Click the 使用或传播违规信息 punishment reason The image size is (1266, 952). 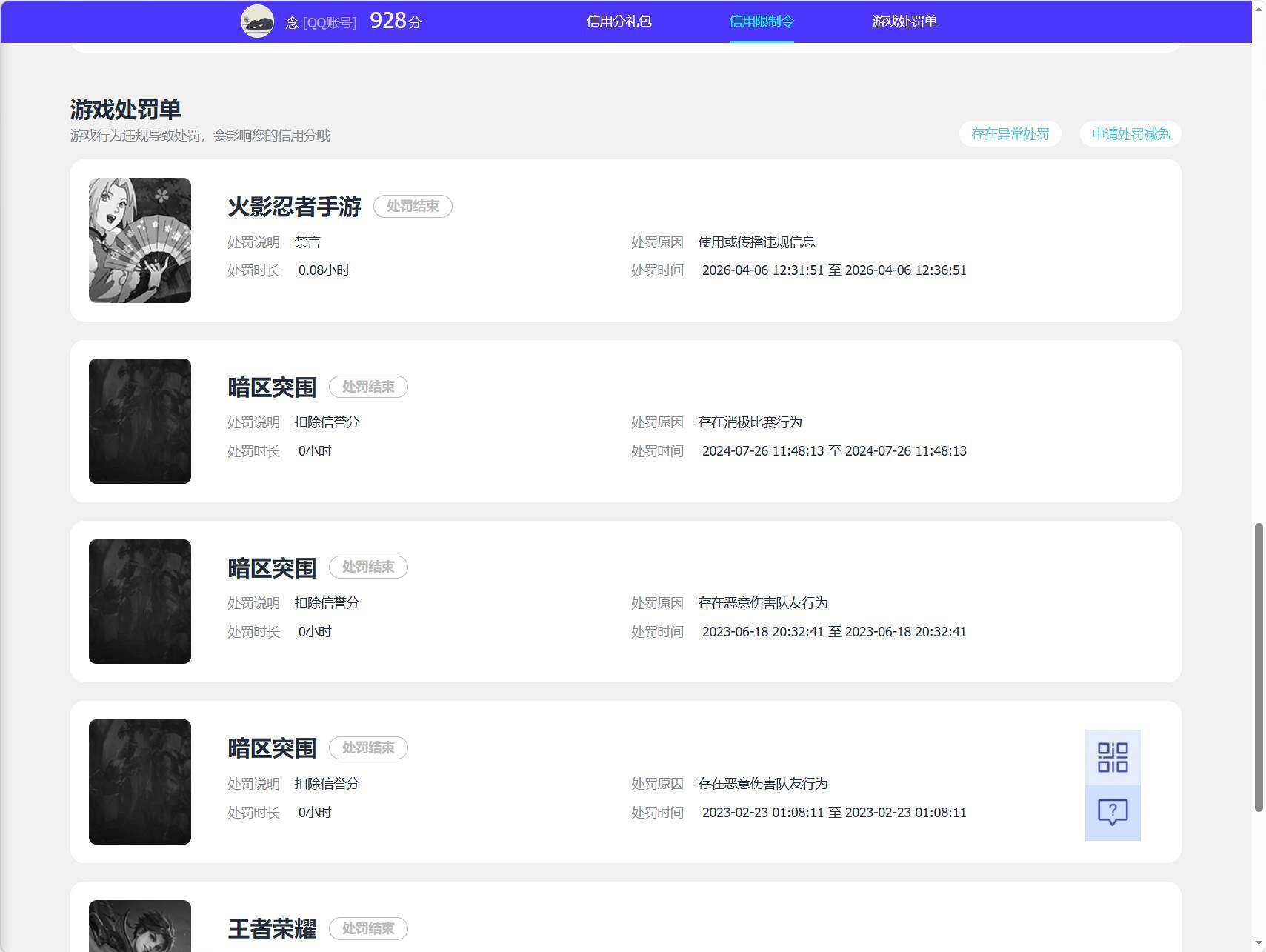click(x=756, y=242)
